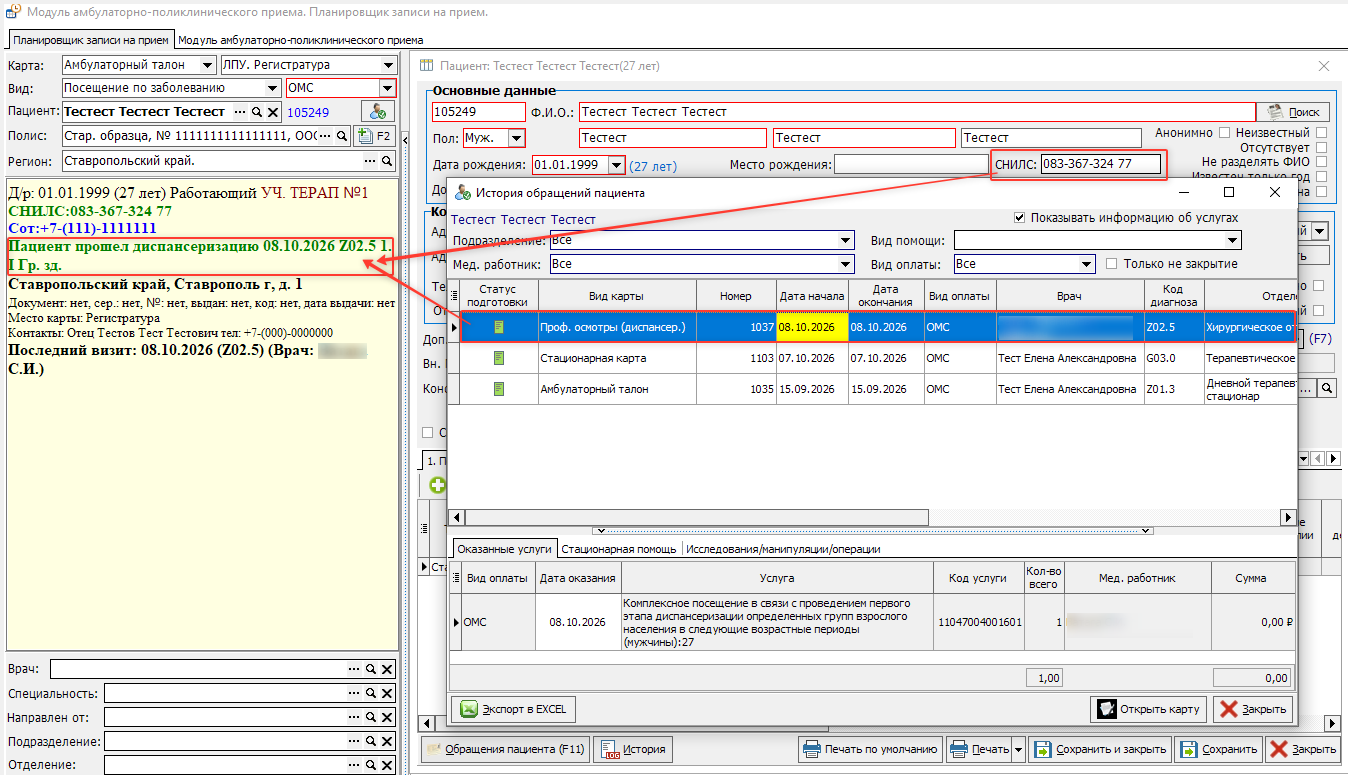Click Закрыть in the history window
The image size is (1348, 775).
1253,709
